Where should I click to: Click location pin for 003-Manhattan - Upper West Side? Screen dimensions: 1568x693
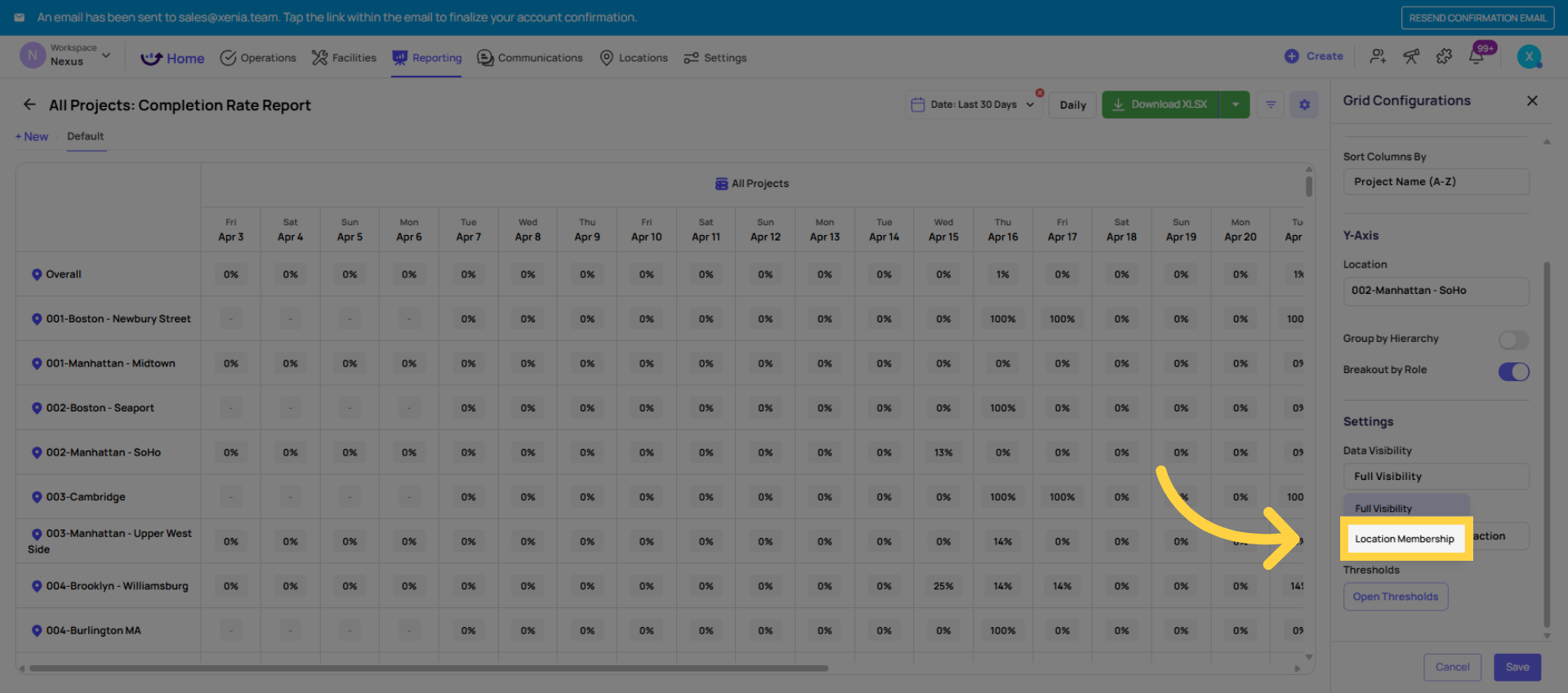click(x=37, y=534)
